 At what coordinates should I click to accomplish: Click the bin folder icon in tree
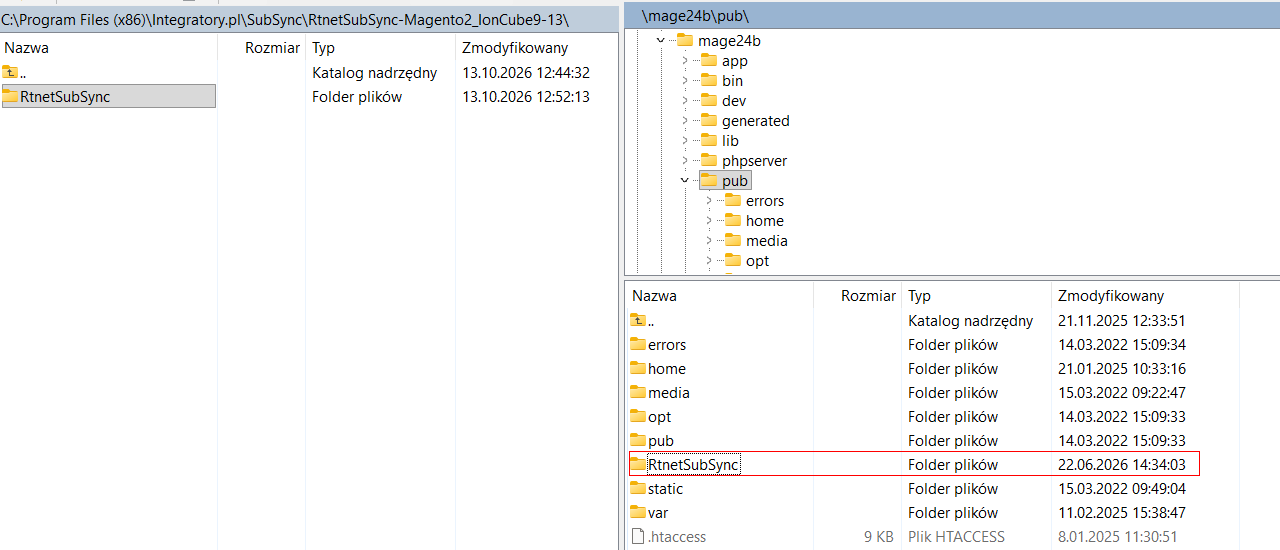pos(709,80)
